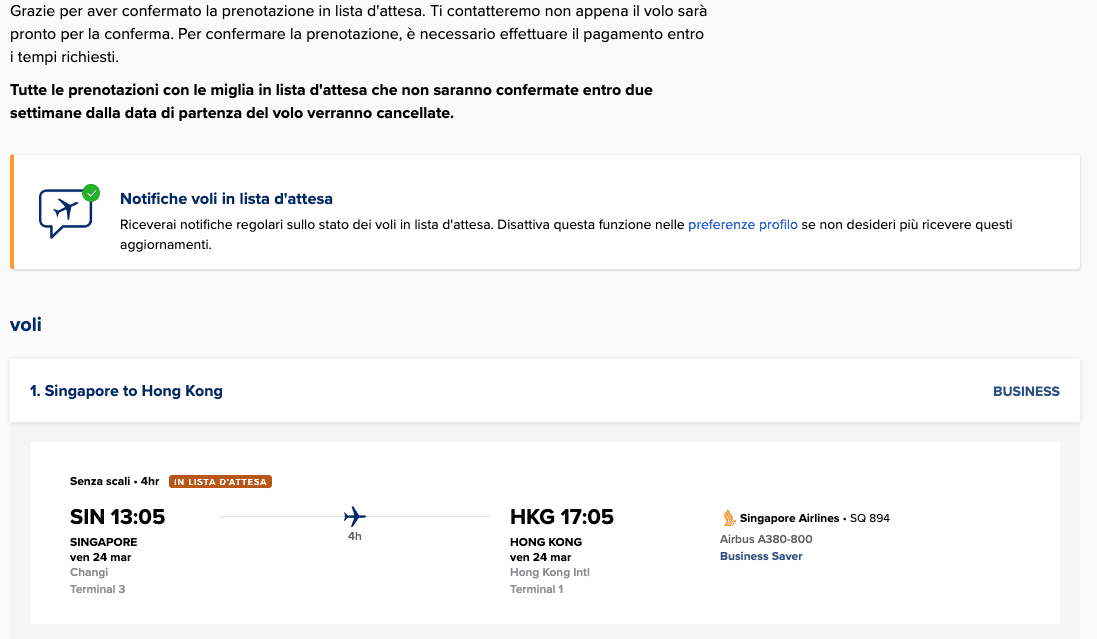Click the Airbus A380-800 aircraft label

(x=766, y=539)
